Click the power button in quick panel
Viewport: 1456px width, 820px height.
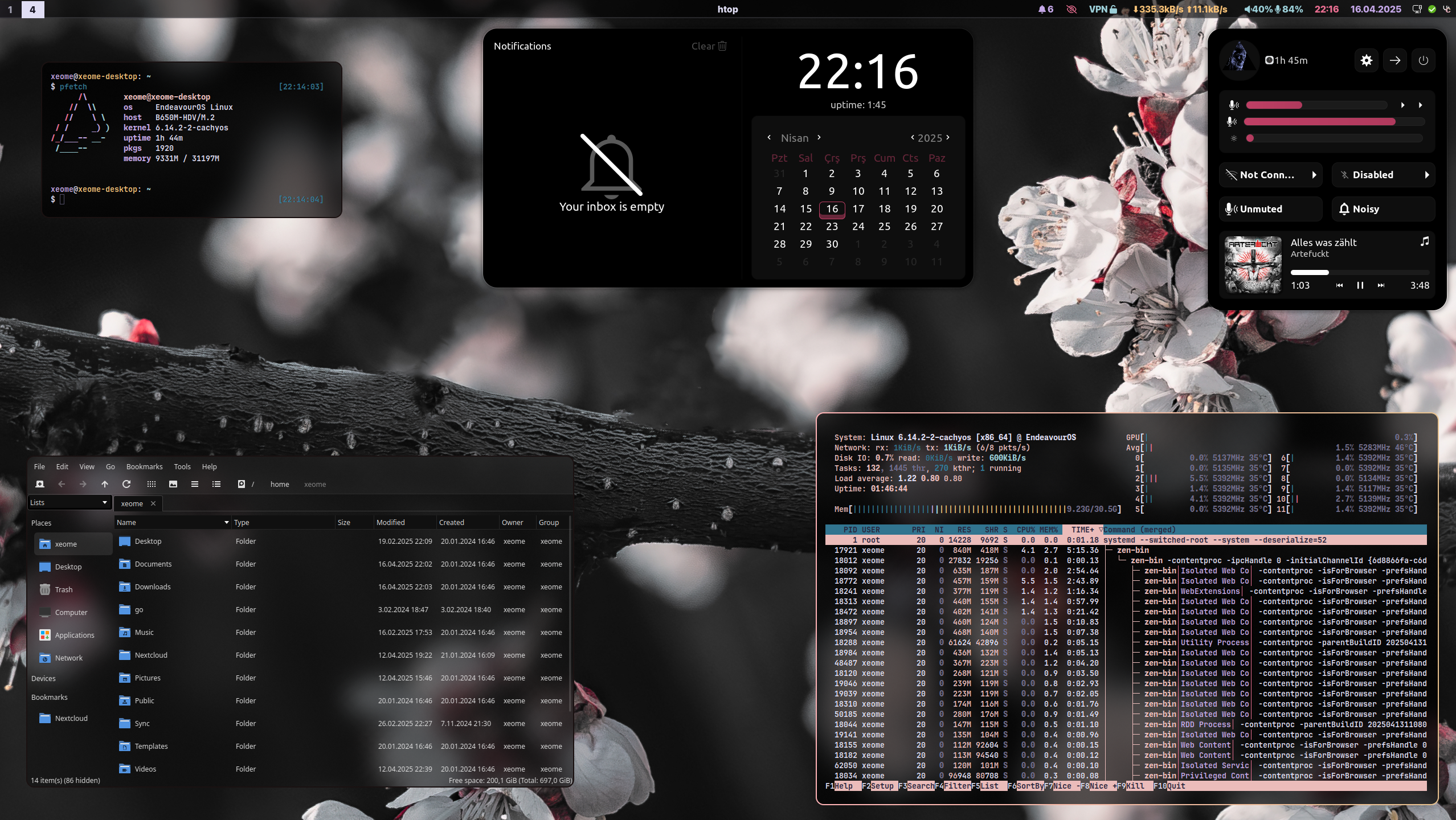pos(1423,60)
